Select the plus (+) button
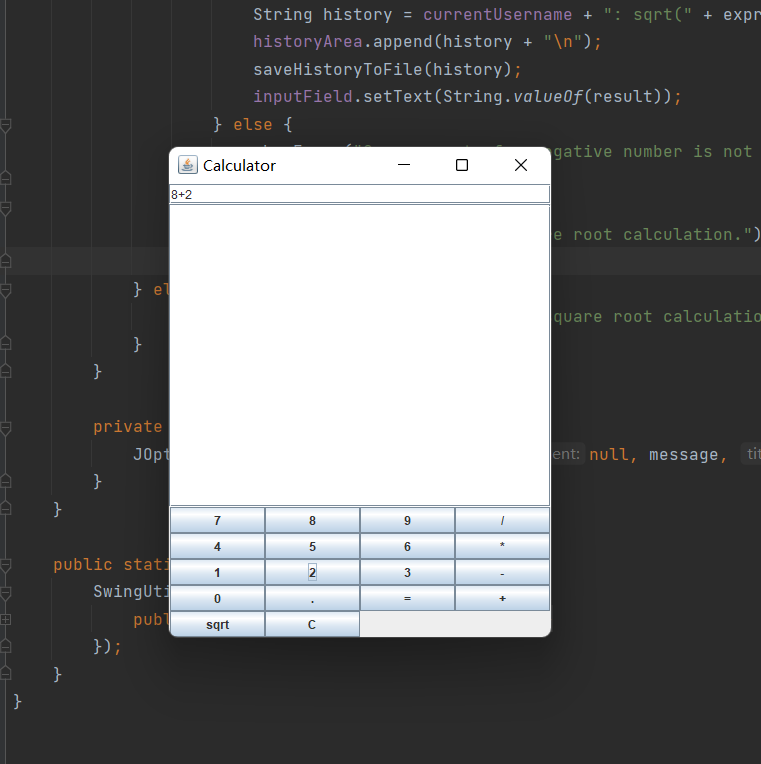The image size is (761, 764). tap(502, 598)
